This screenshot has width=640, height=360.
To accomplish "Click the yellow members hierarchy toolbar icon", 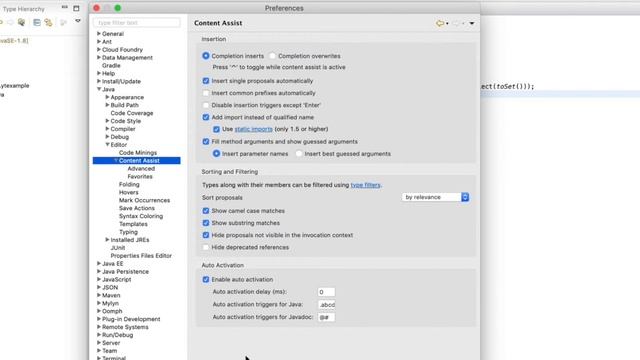I will click(x=49, y=22).
